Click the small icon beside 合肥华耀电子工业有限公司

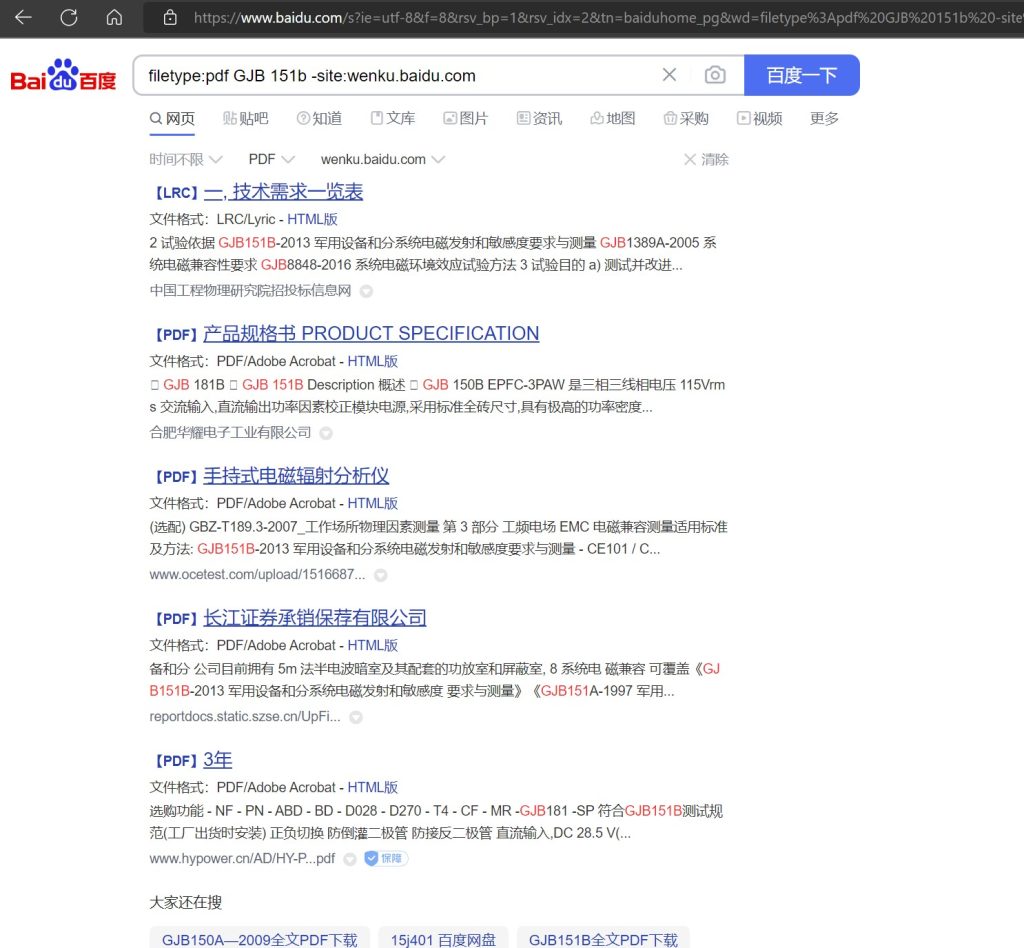[326, 433]
